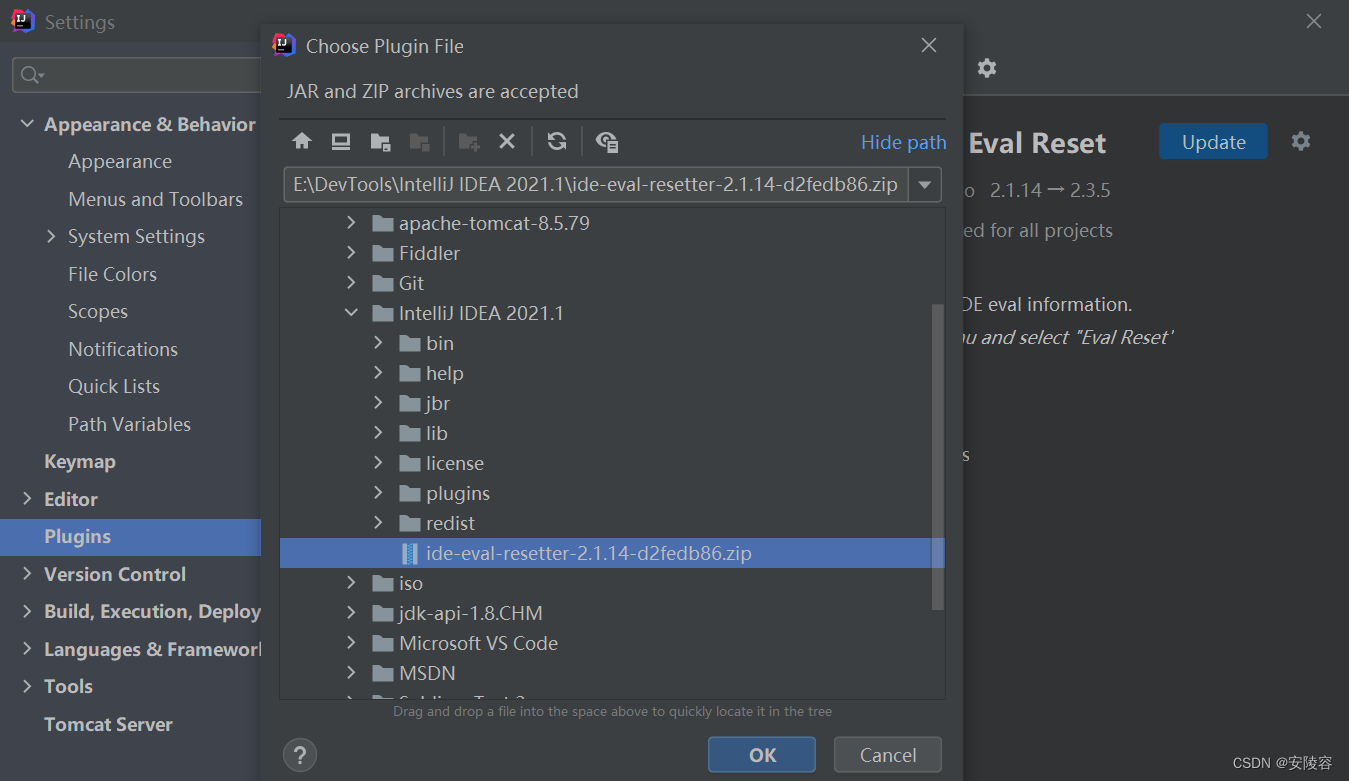Expand System Settings in the Settings tree
Image resolution: width=1349 pixels, height=781 pixels.
coord(51,236)
